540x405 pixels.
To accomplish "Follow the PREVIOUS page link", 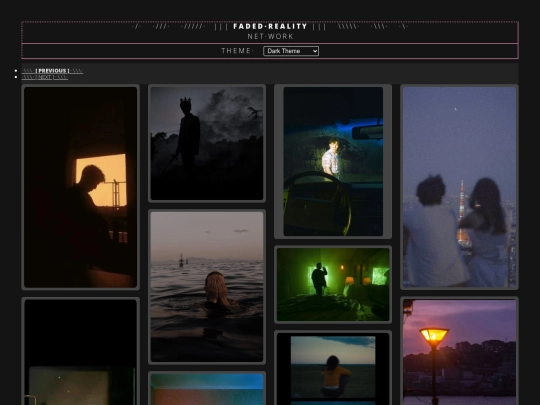I will click(52, 71).
